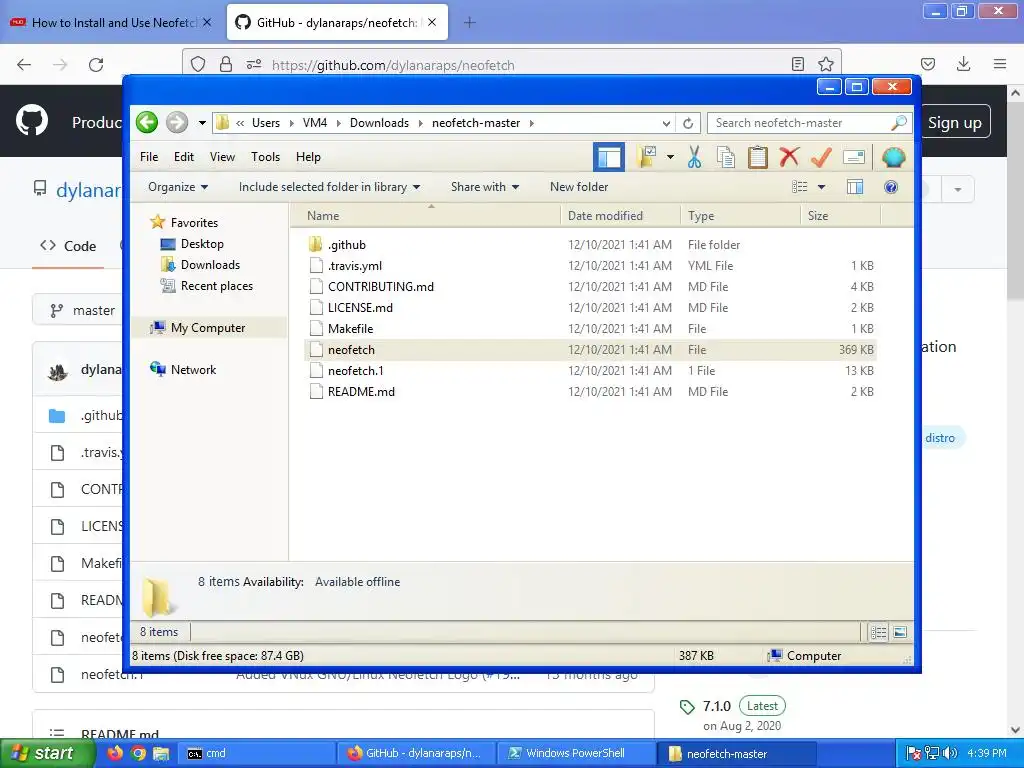
Task: Click the red X Delete icon
Action: pyautogui.click(x=789, y=157)
